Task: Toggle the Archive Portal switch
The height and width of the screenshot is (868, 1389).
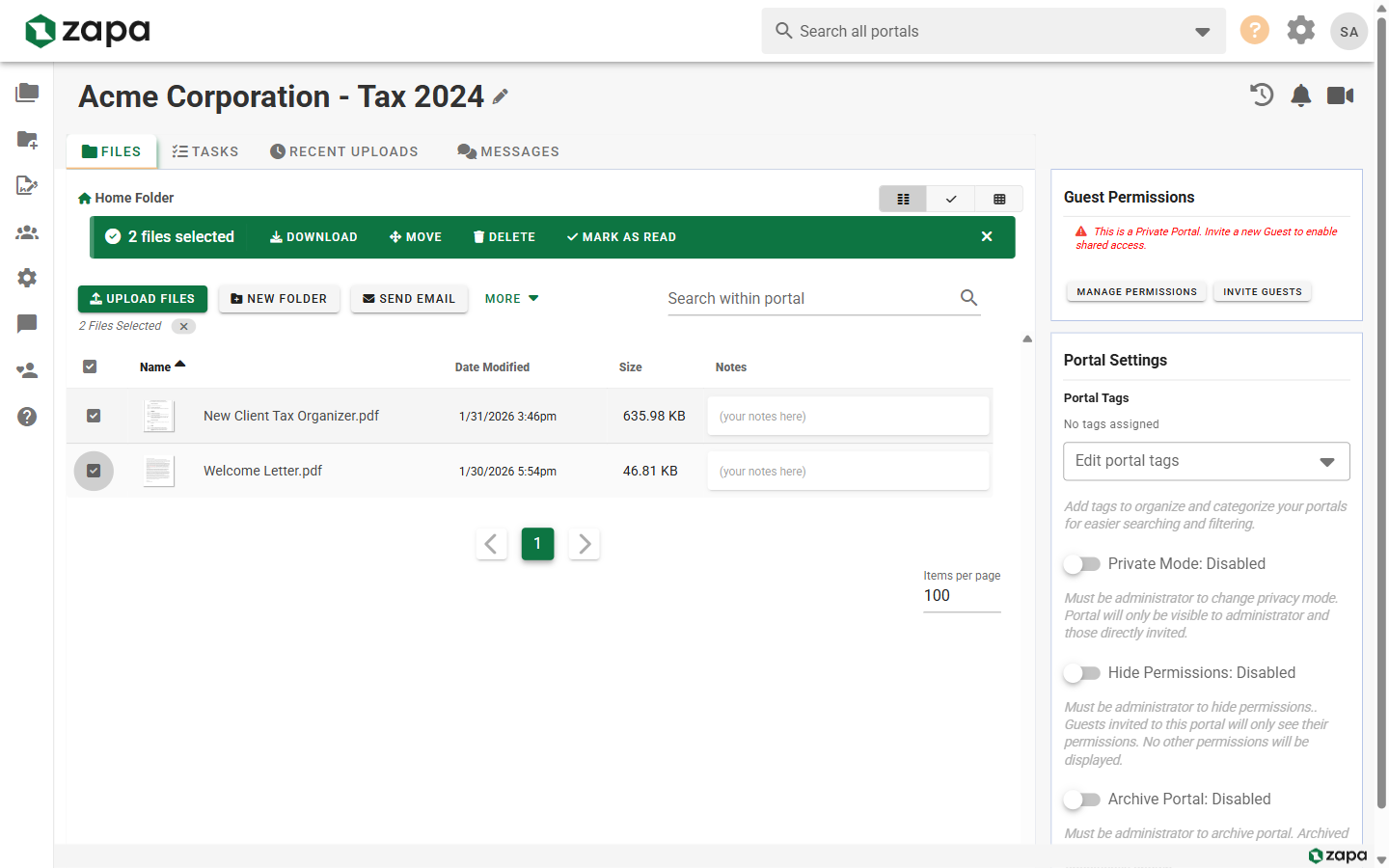Action: point(1082,799)
